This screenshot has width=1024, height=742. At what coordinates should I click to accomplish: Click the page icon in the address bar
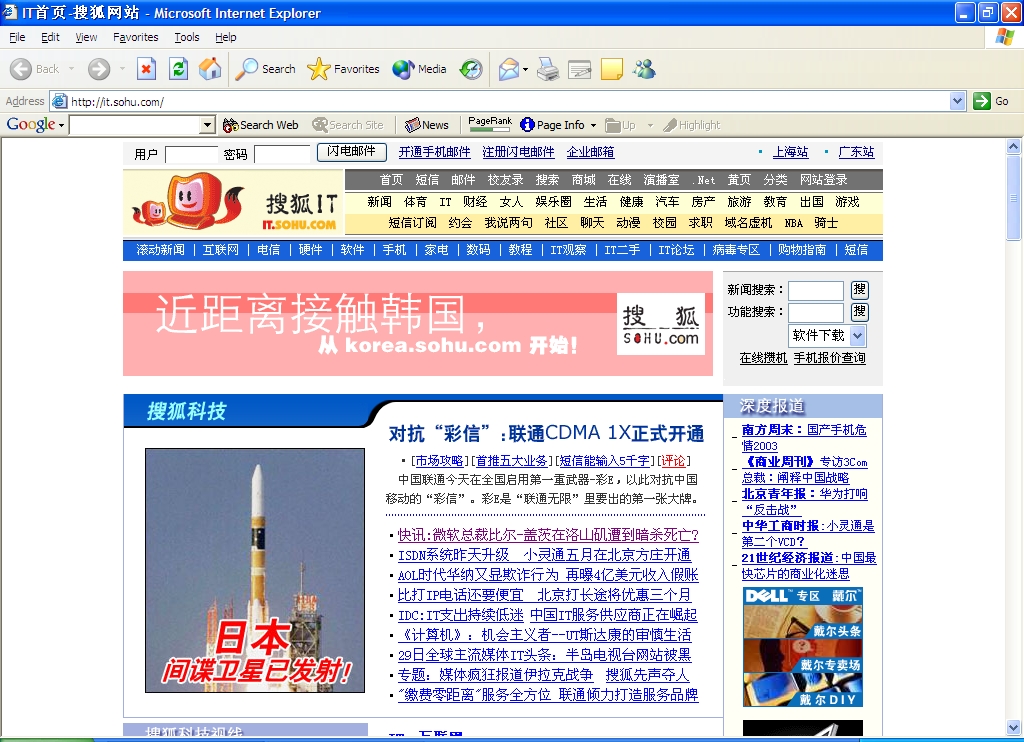tap(59, 101)
